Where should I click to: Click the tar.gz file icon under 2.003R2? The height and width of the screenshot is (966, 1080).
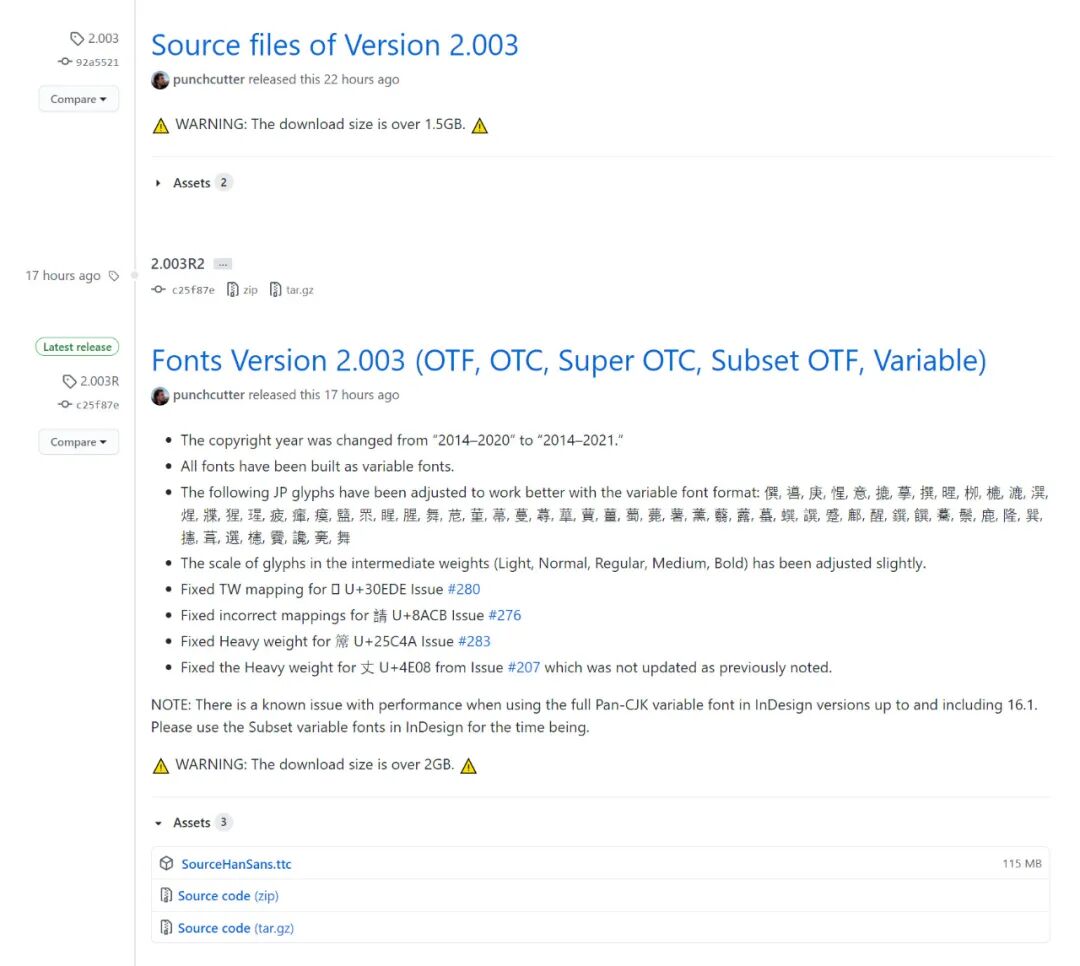click(276, 290)
